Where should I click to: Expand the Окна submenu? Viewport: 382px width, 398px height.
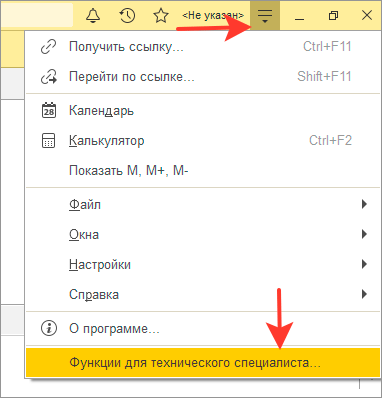[x=203, y=234]
